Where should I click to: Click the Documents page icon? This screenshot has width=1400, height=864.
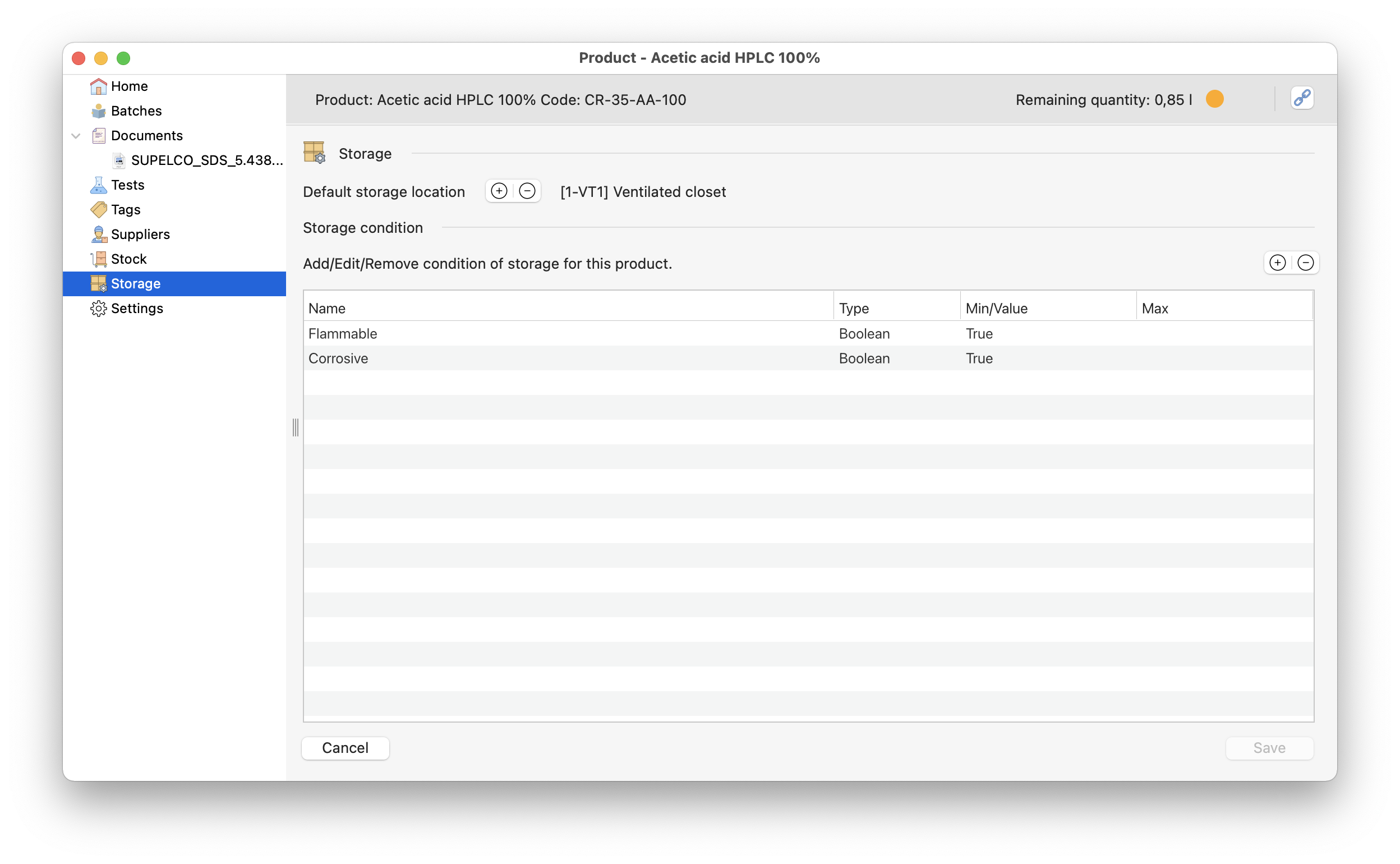click(98, 135)
